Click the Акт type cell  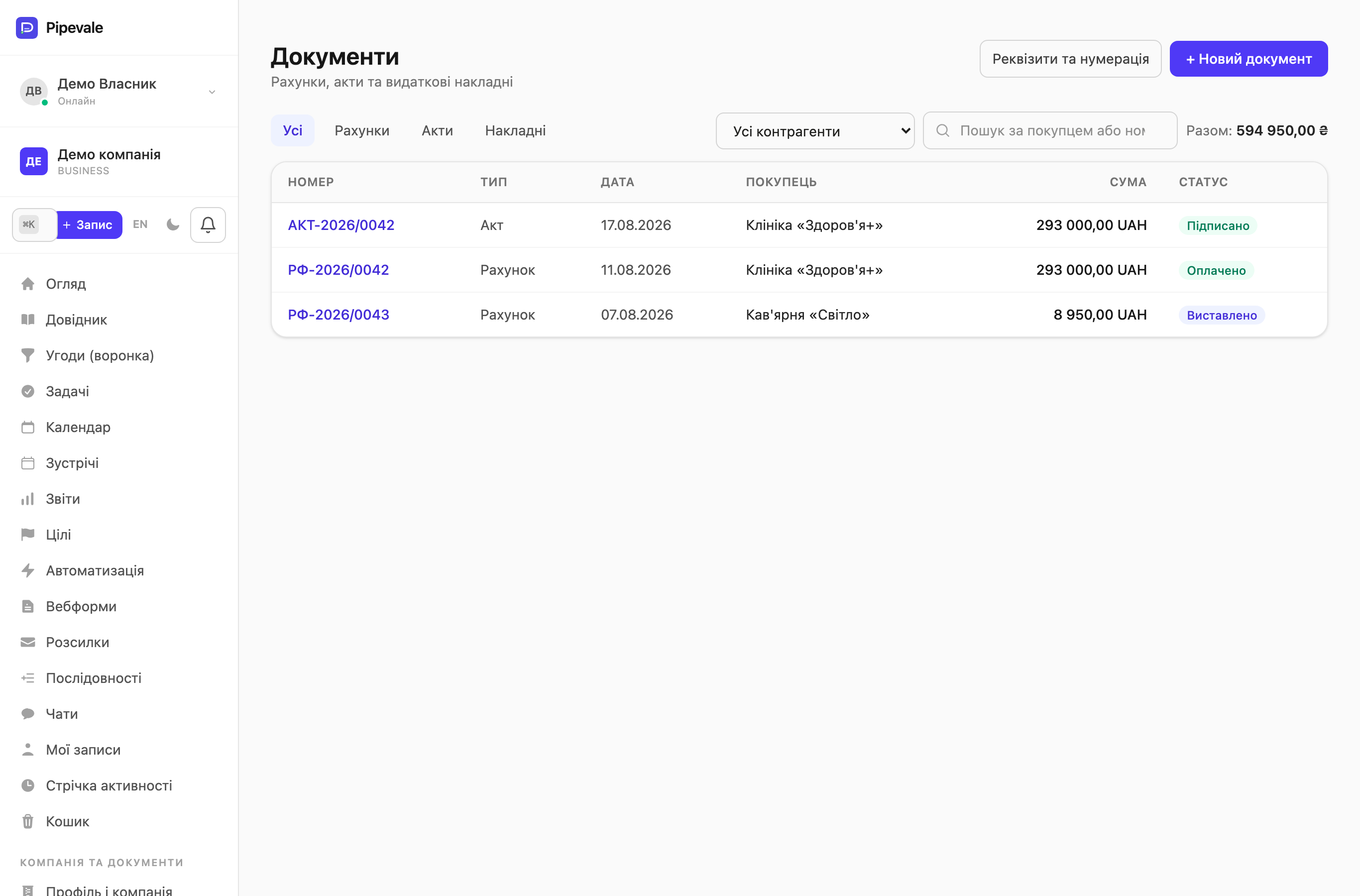tap(492, 225)
